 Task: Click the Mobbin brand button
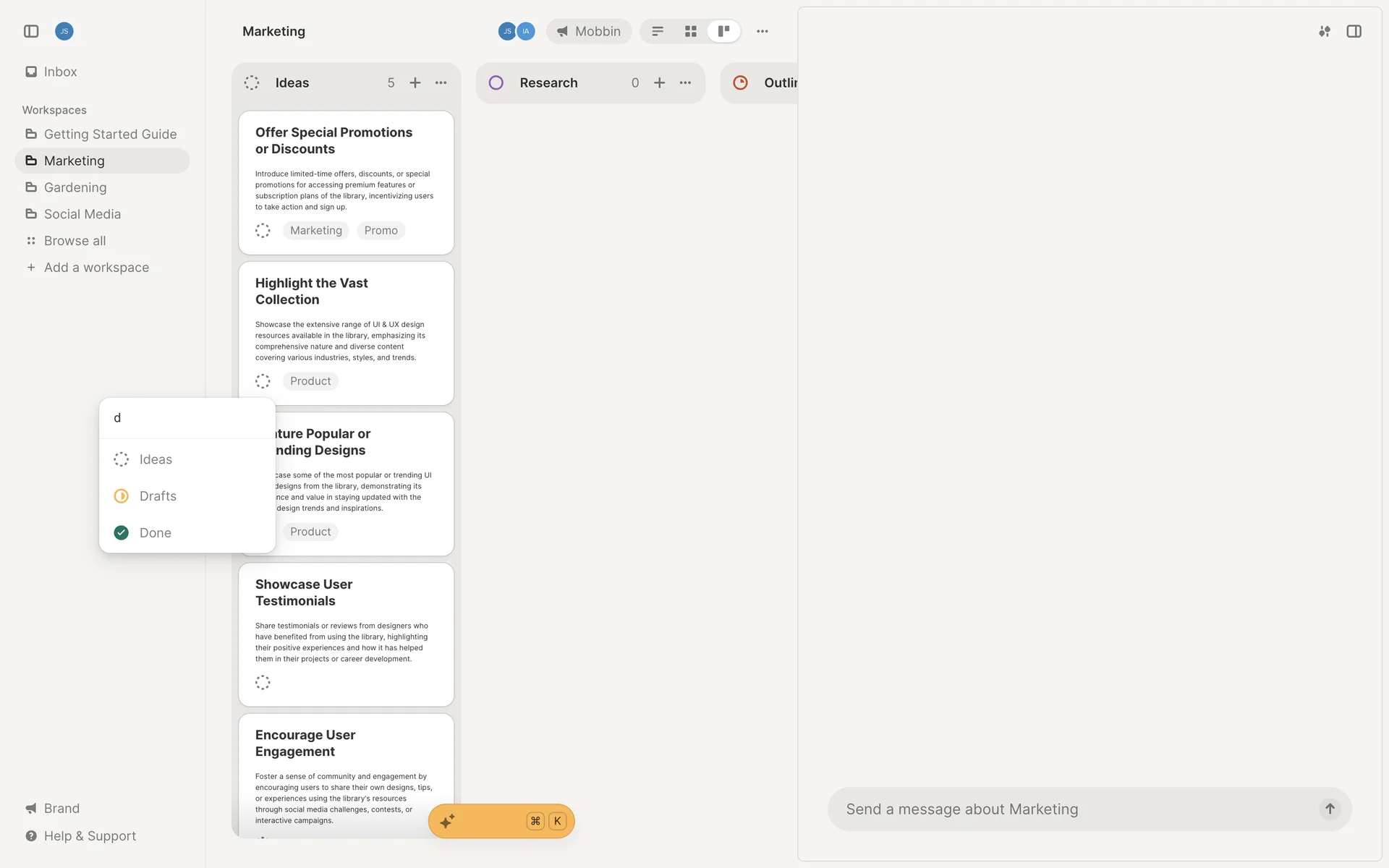(x=589, y=31)
